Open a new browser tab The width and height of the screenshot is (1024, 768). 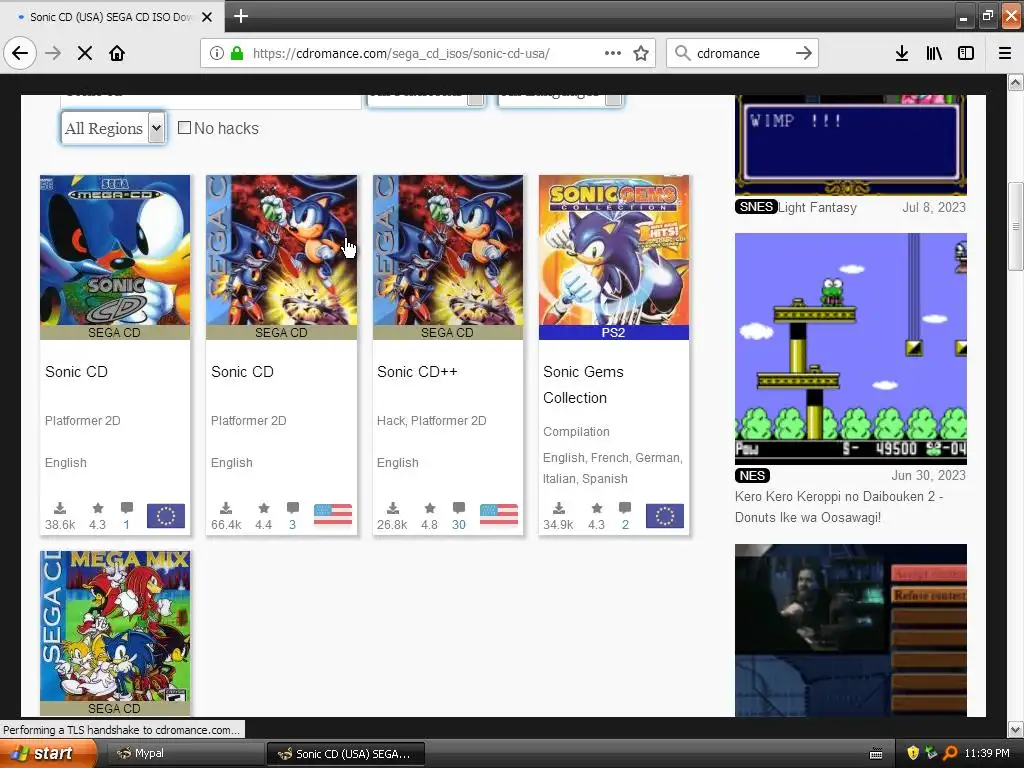(241, 16)
